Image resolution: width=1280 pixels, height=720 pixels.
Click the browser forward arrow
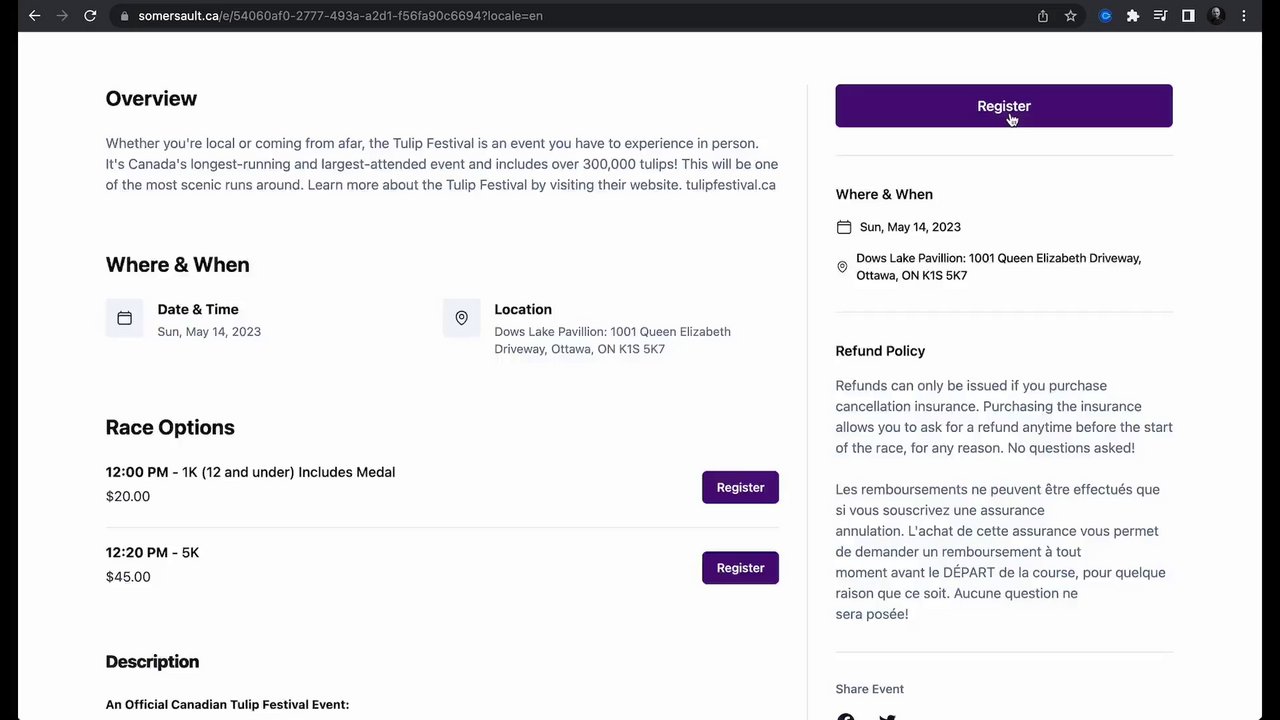click(62, 16)
